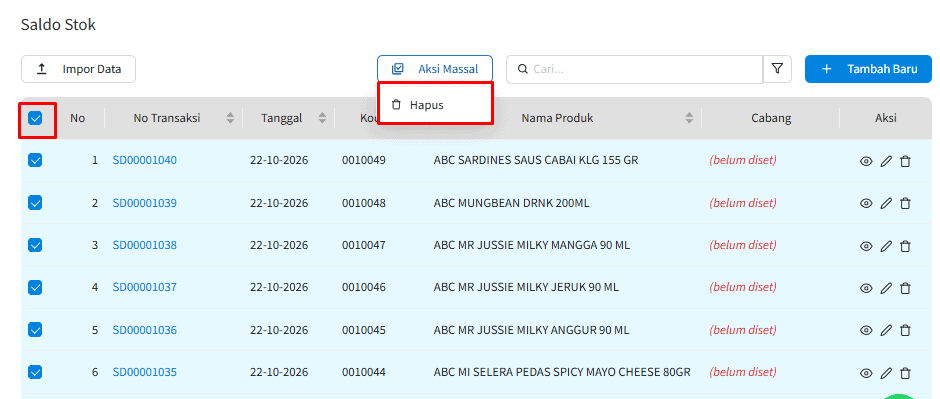Click product code 0010046
The width and height of the screenshot is (940, 399).
(364, 288)
